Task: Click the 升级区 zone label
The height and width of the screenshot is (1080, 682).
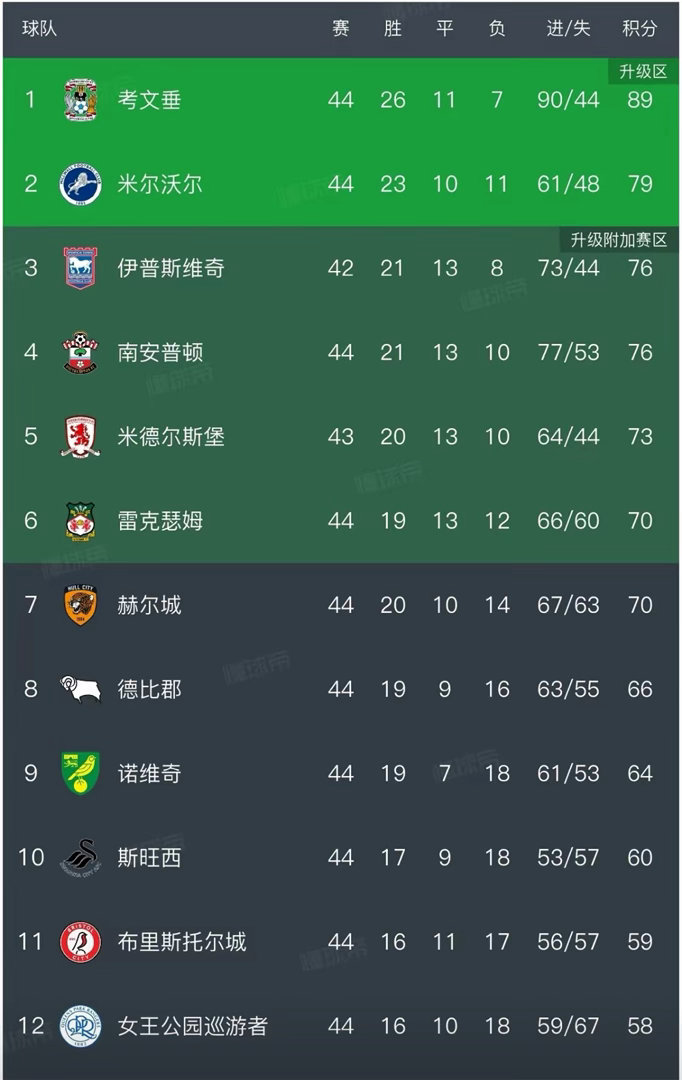Action: pos(643,72)
